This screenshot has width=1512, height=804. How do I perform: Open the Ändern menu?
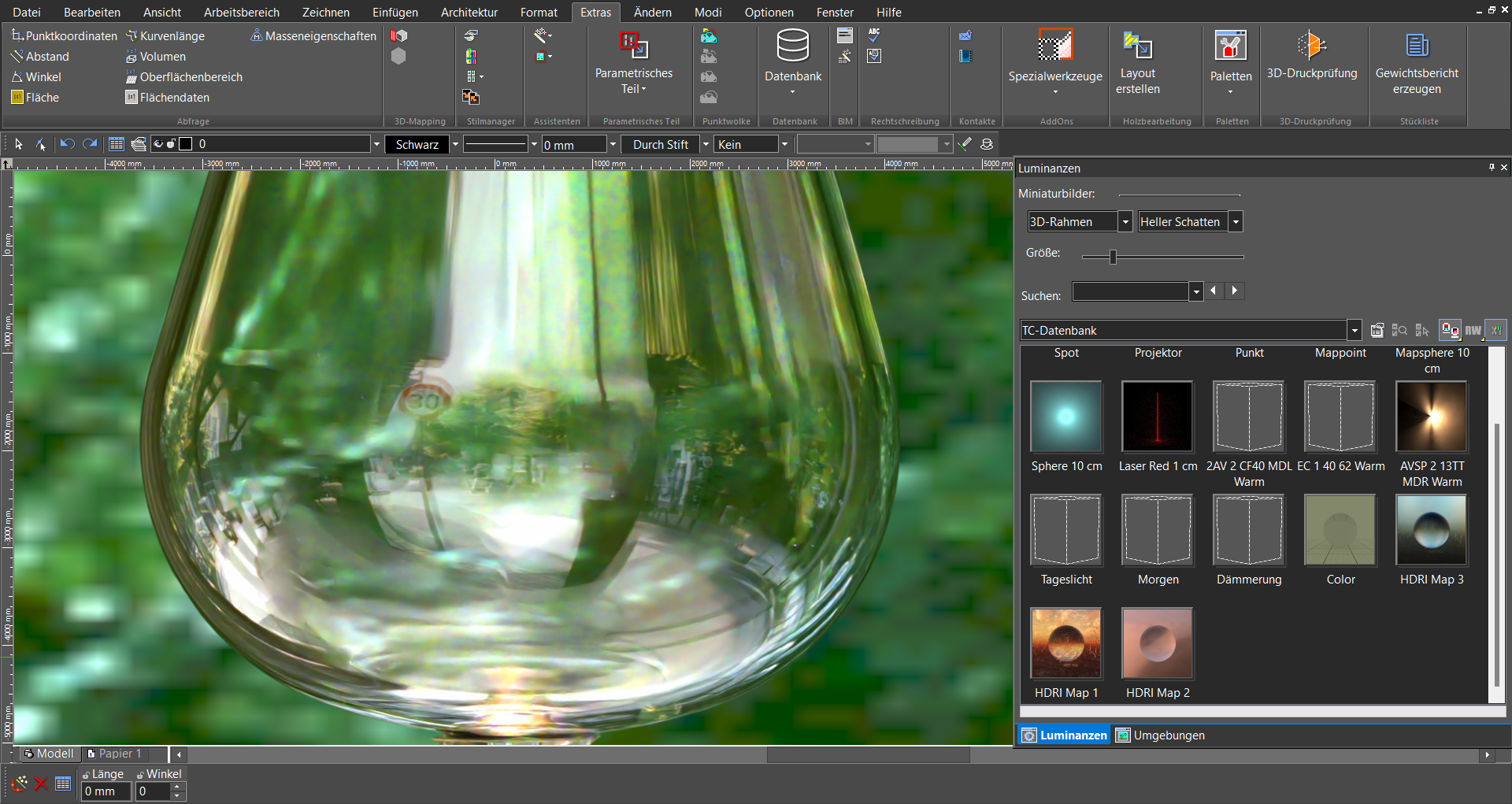[653, 12]
